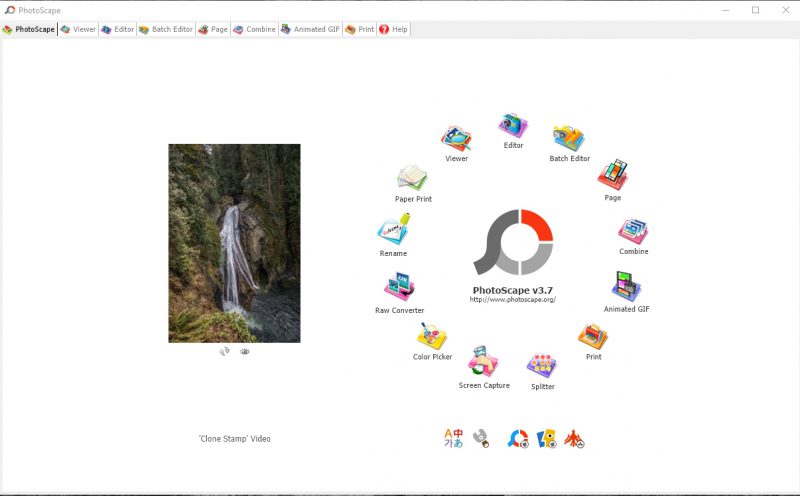Switch to the Animated GIF tab
Viewport: 800px width, 496px height.
point(310,29)
